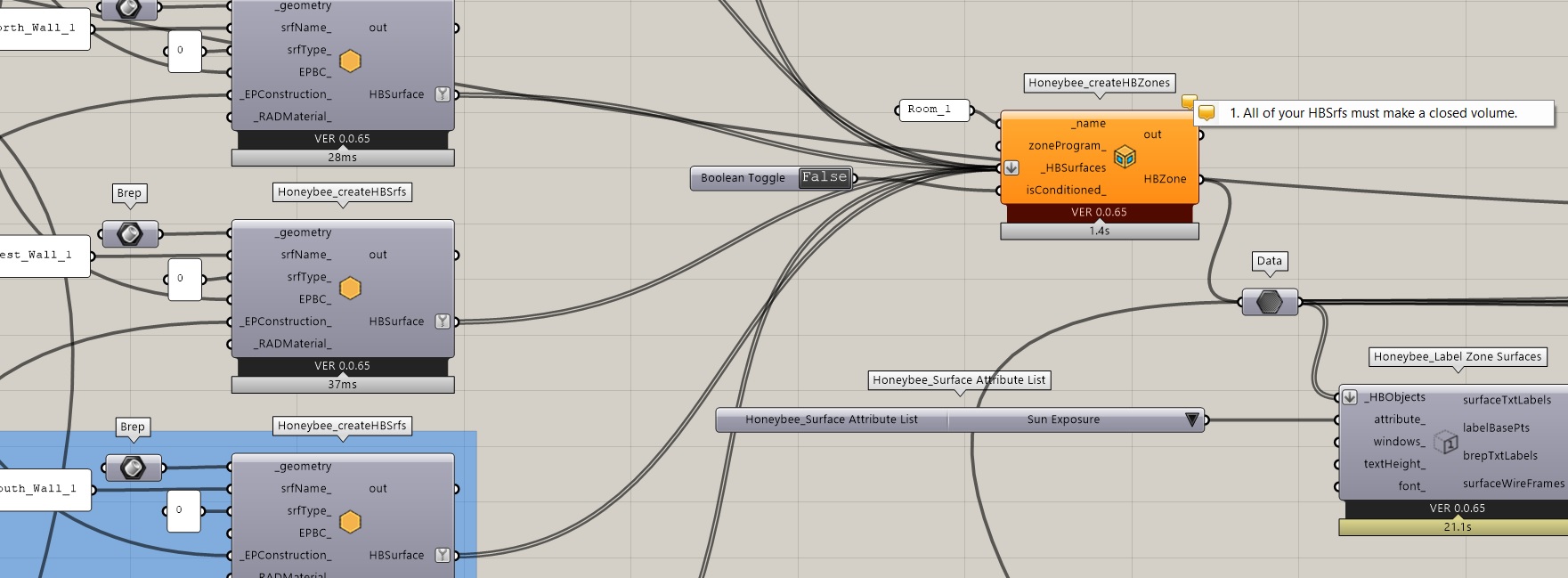Viewport: 1568px width, 578px height.
Task: Click the closed volume warning message
Action: 1374,113
